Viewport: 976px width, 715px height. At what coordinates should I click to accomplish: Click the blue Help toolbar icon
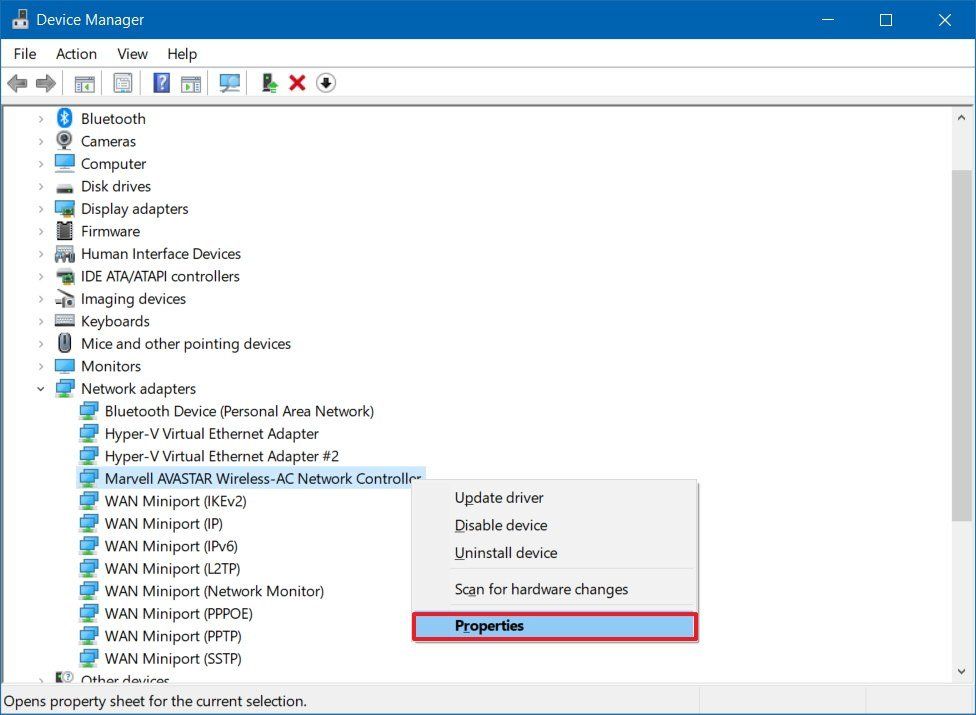point(161,83)
